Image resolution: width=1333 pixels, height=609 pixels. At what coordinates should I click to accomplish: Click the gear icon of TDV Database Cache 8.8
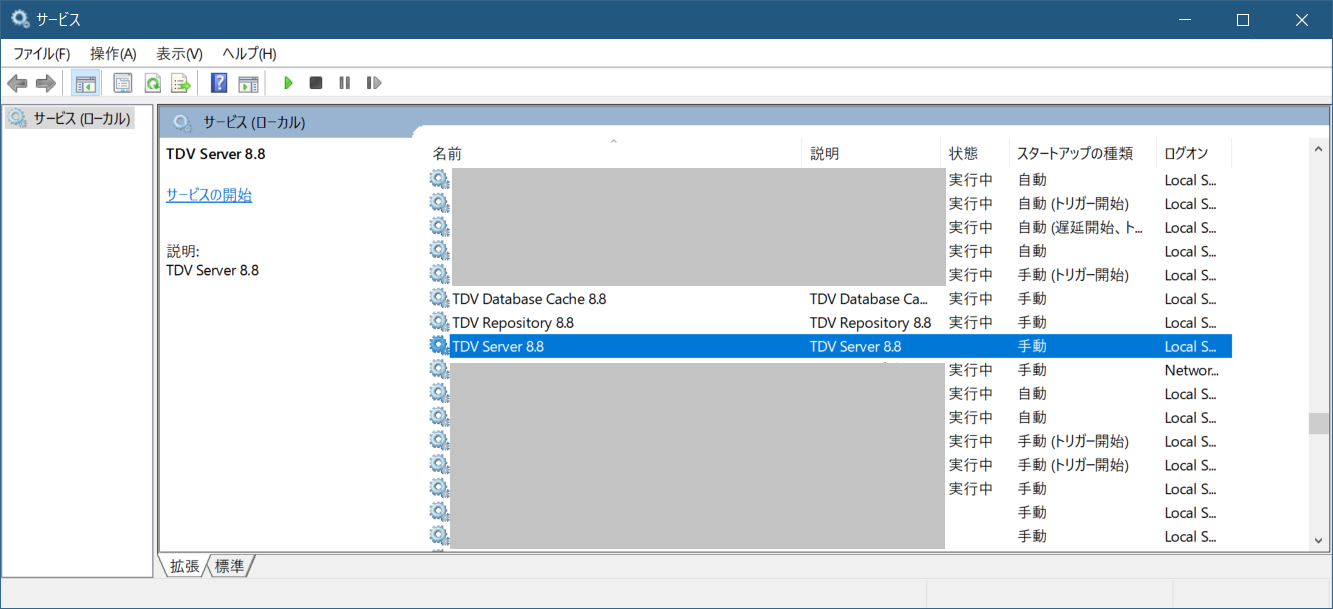[x=439, y=298]
